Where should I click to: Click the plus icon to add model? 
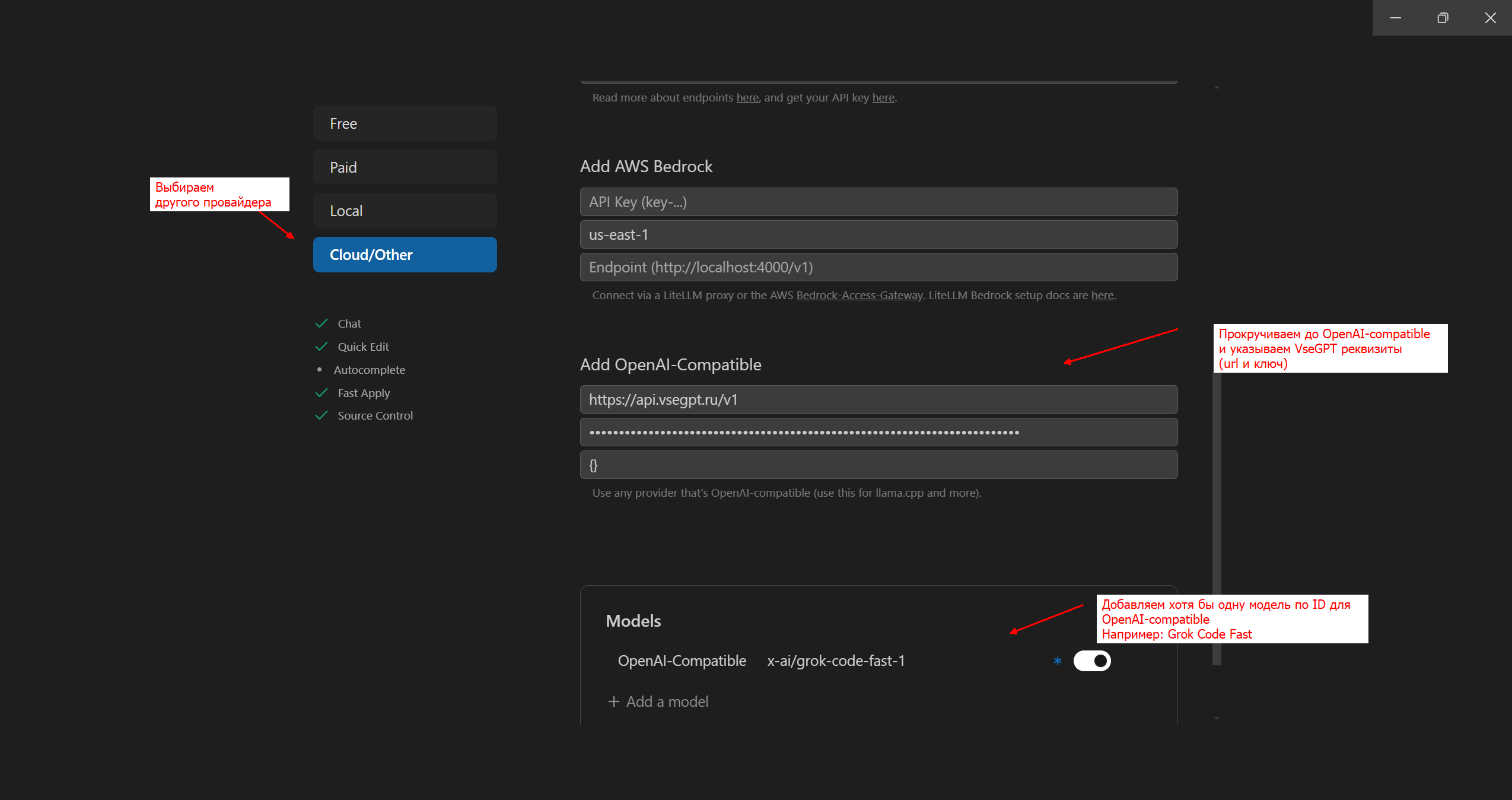pos(613,701)
